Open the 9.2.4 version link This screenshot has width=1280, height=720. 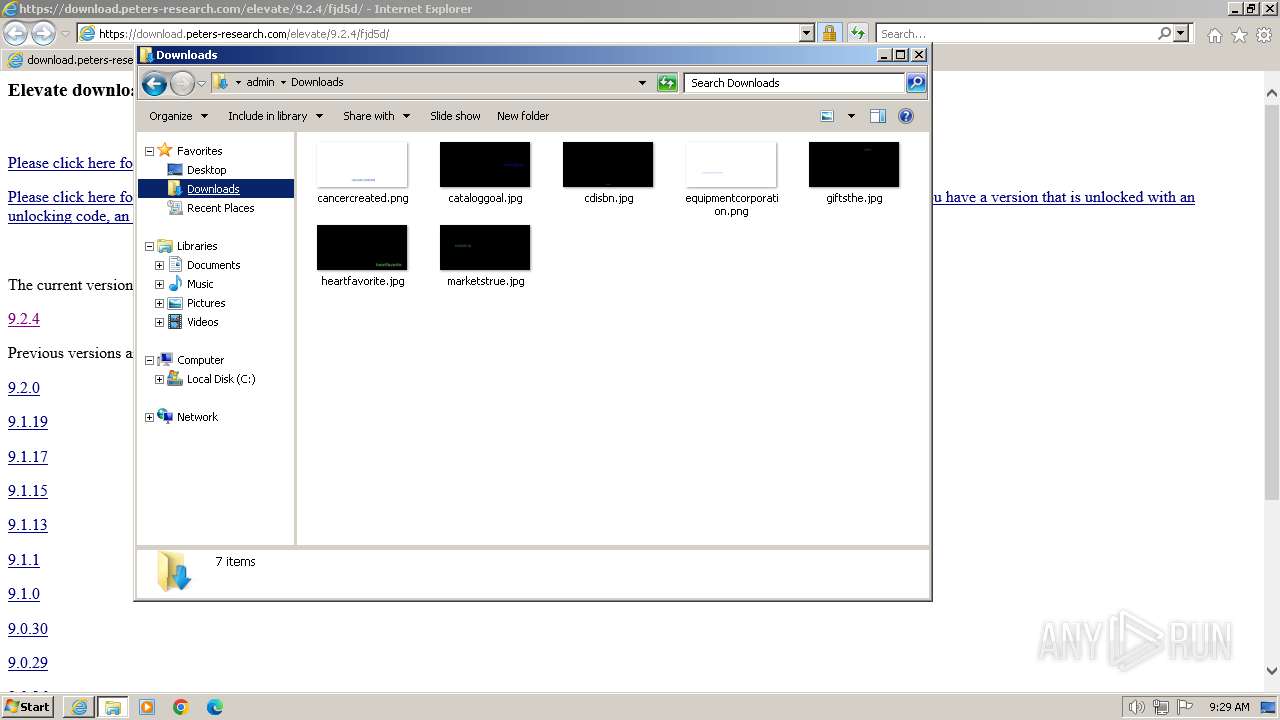(x=24, y=319)
